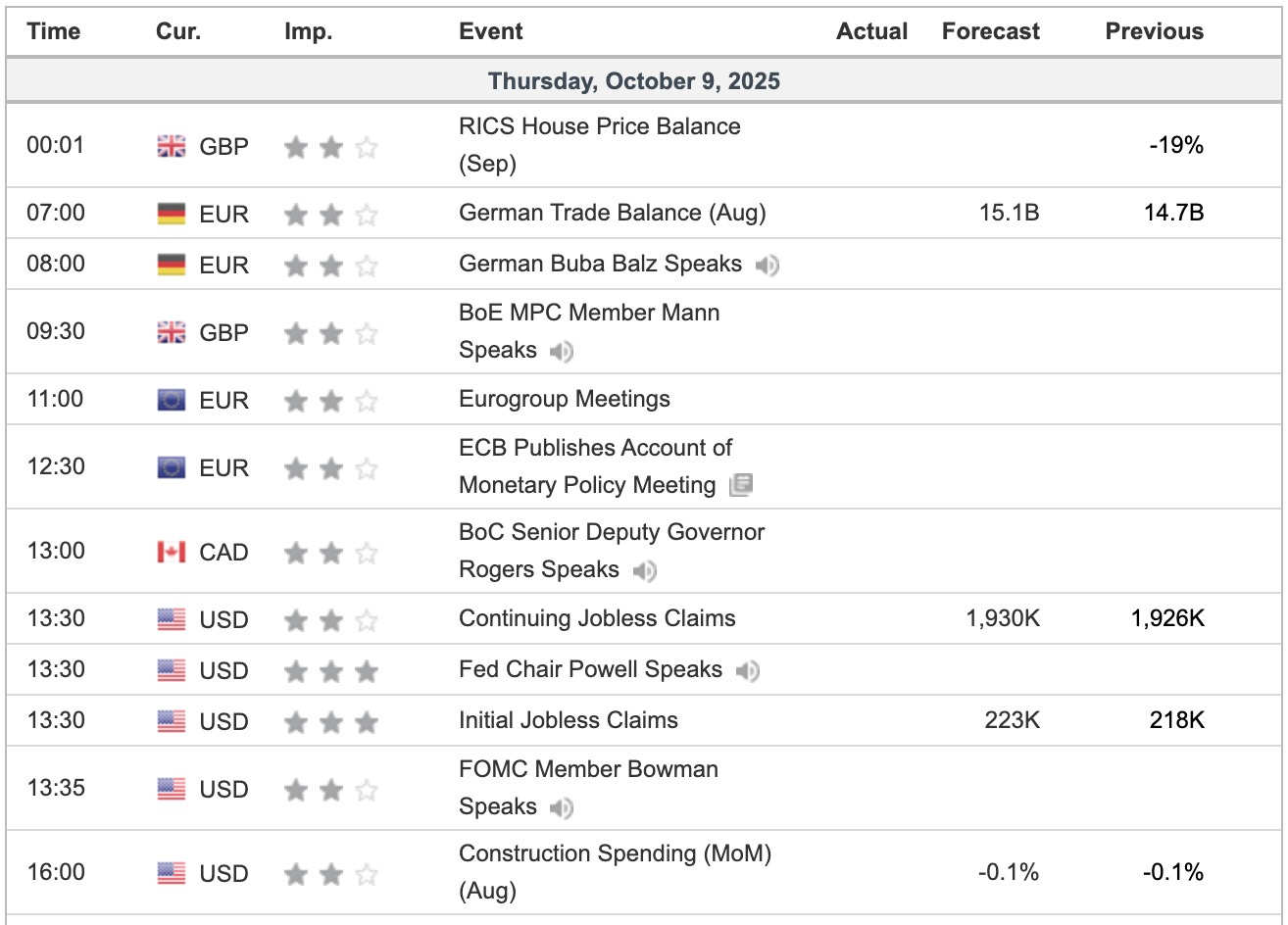Click speaker icon next to German Buba Balz Speaks
Screen dimensions: 1288x925
point(768,265)
